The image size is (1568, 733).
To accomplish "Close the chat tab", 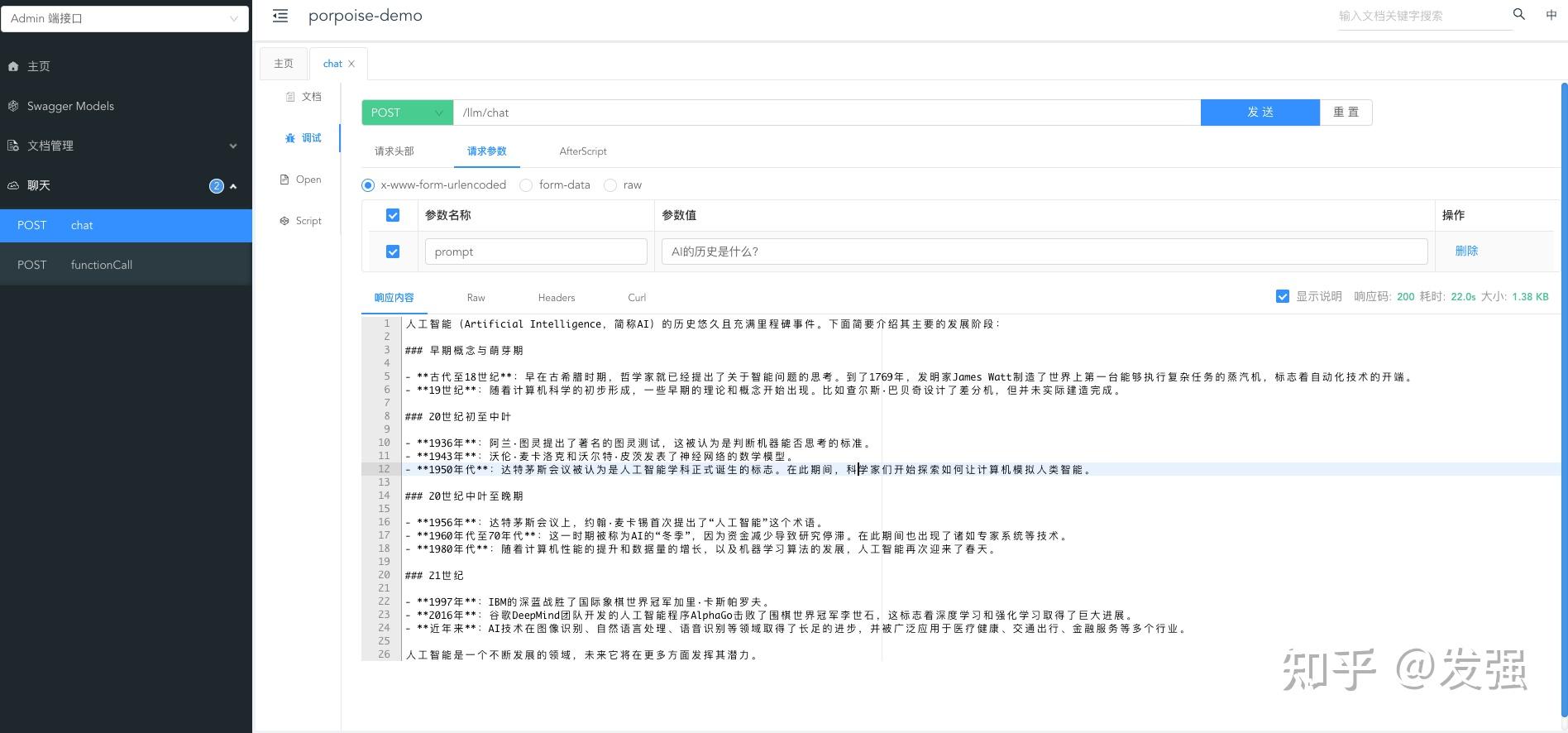I will pyautogui.click(x=351, y=64).
